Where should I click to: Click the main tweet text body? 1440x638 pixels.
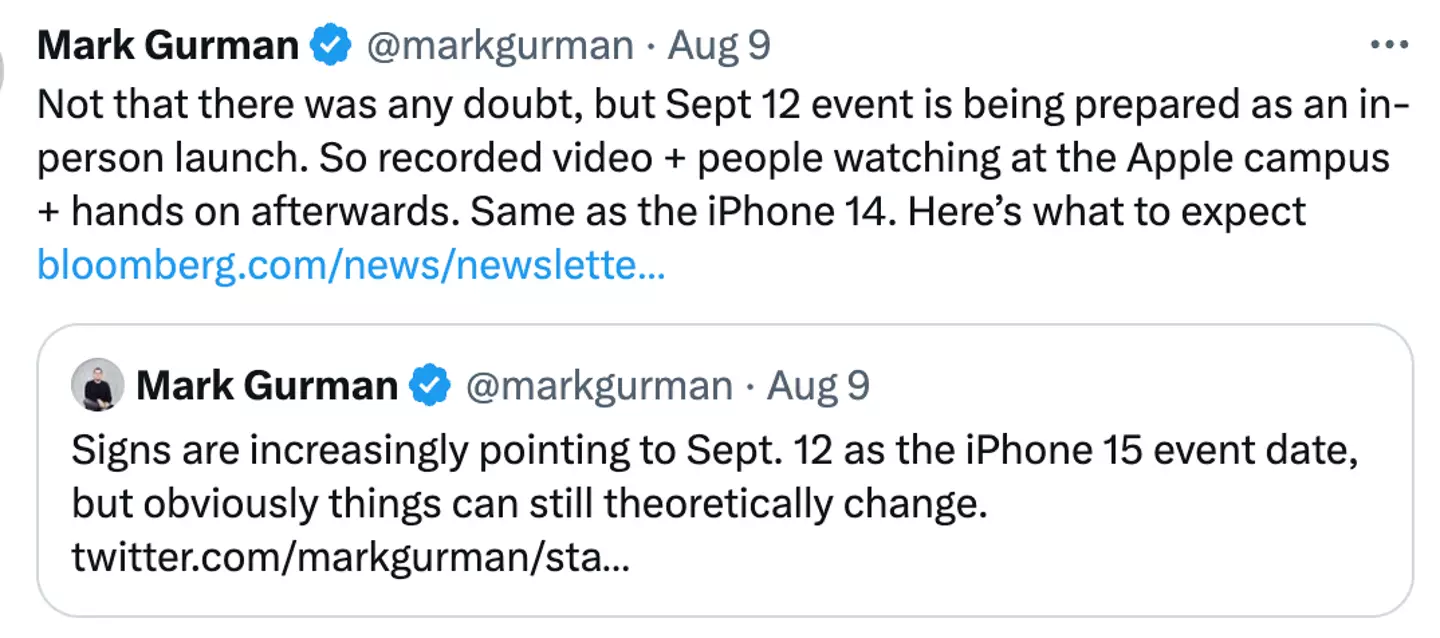pos(700,155)
